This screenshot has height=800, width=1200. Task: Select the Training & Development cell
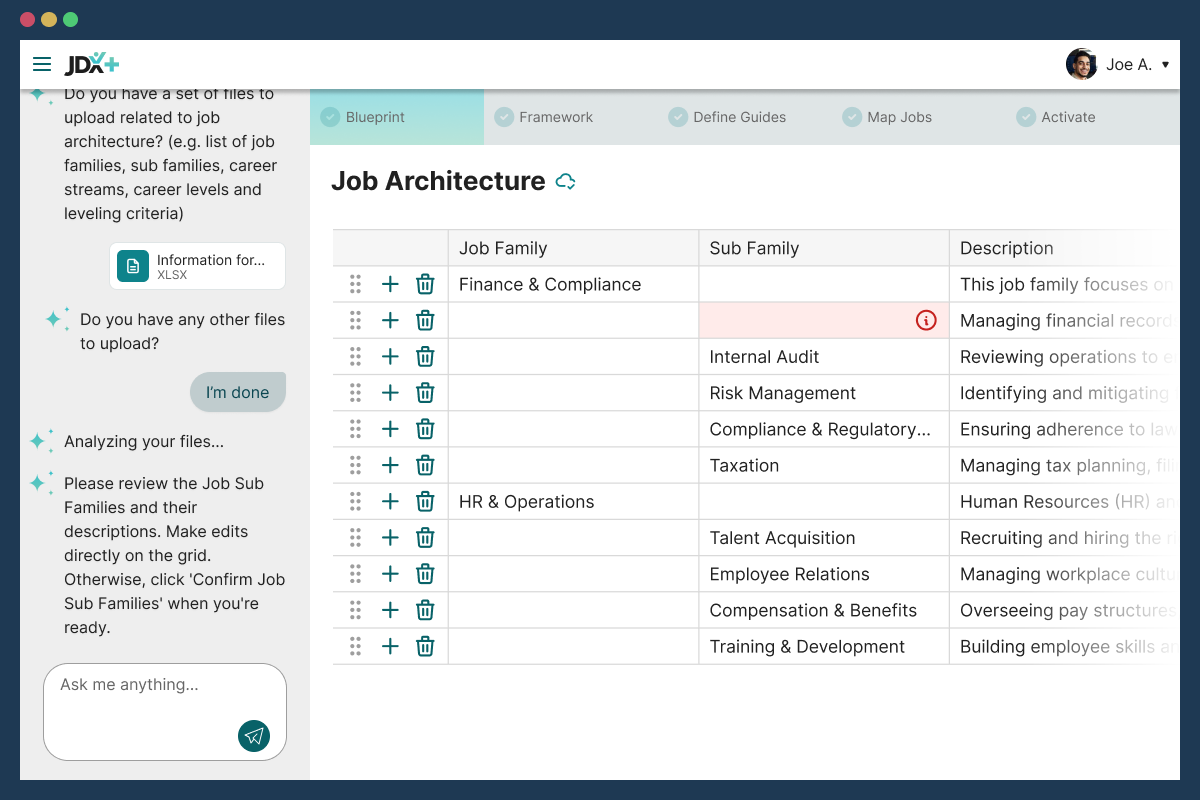824,647
